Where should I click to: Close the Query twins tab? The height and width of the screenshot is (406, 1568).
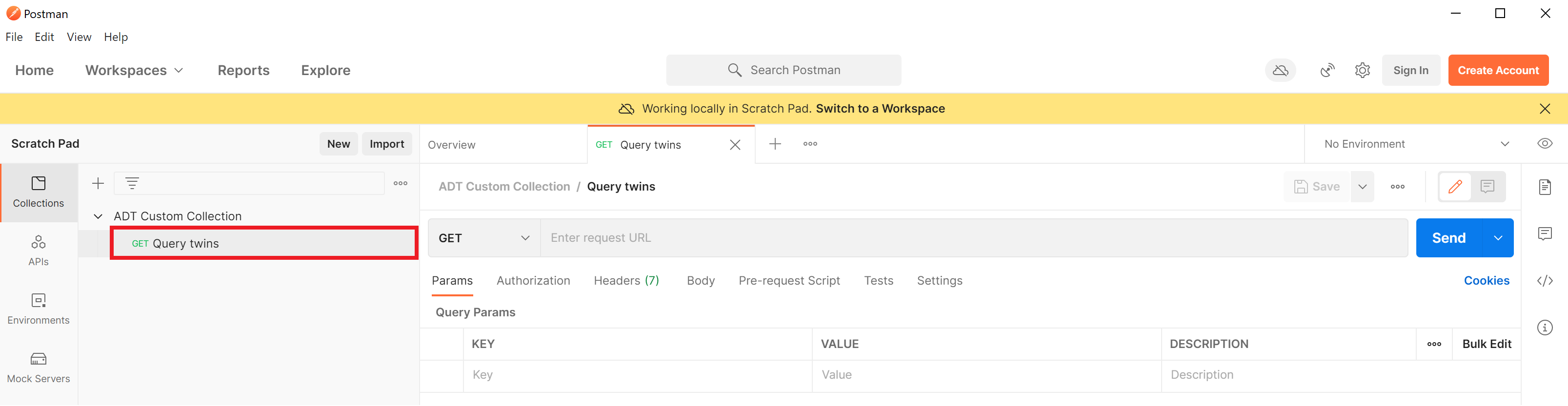pos(735,145)
